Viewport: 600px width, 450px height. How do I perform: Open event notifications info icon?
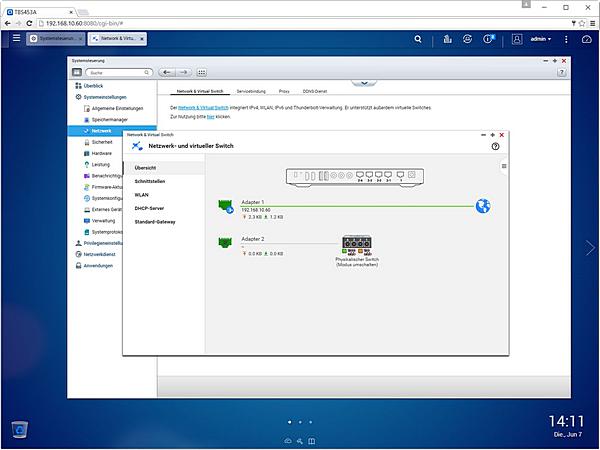[488, 39]
